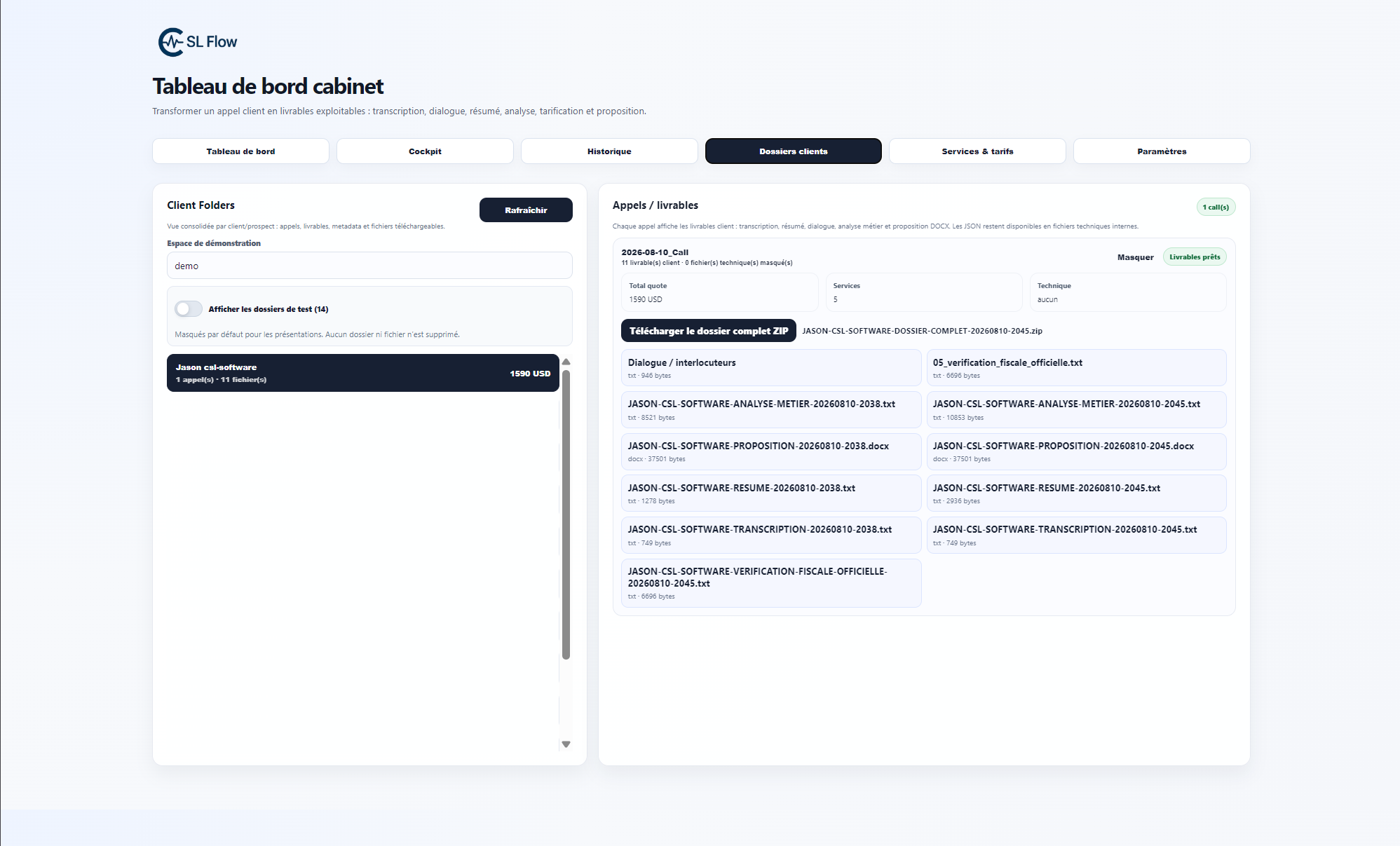Click the Appels / livrables heading

(655, 205)
